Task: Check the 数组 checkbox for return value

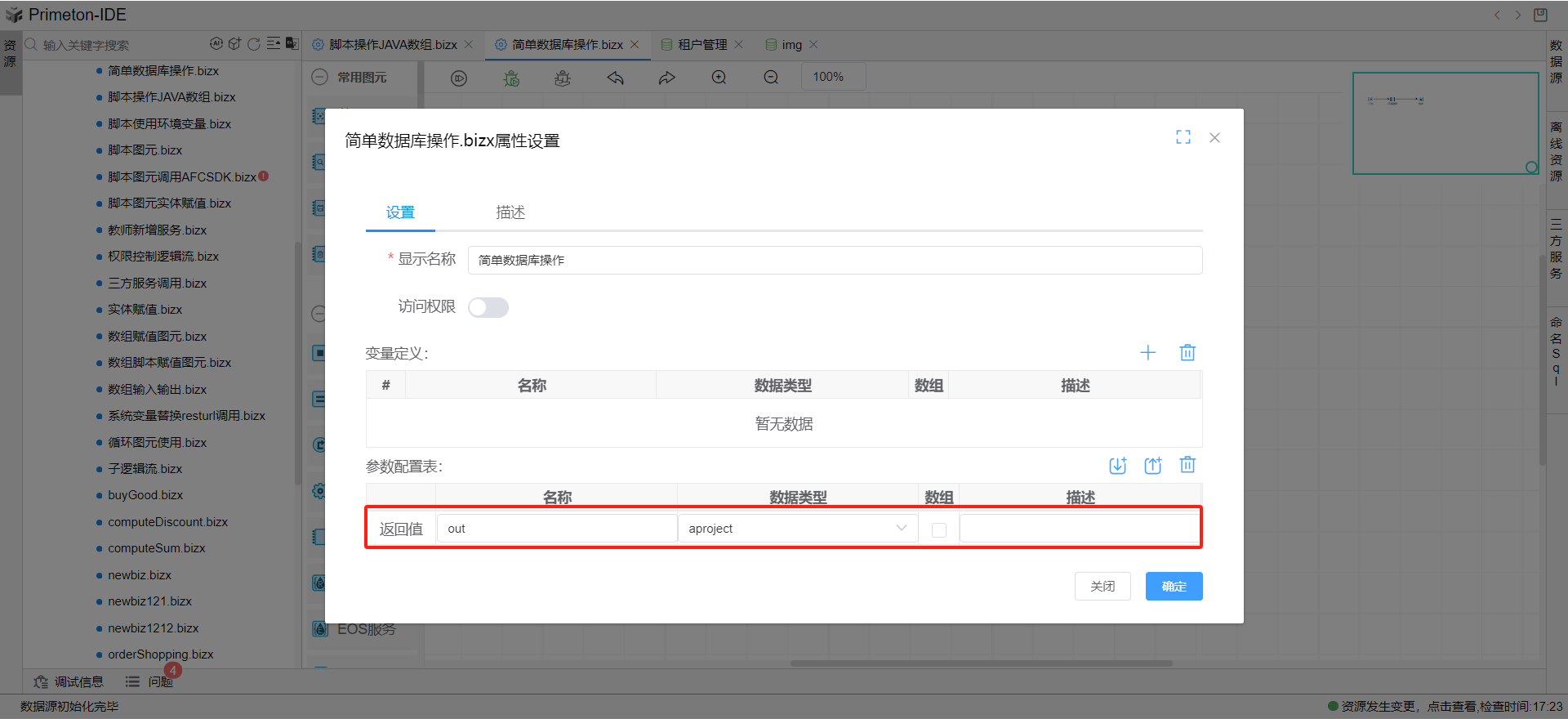Action: pyautogui.click(x=939, y=529)
